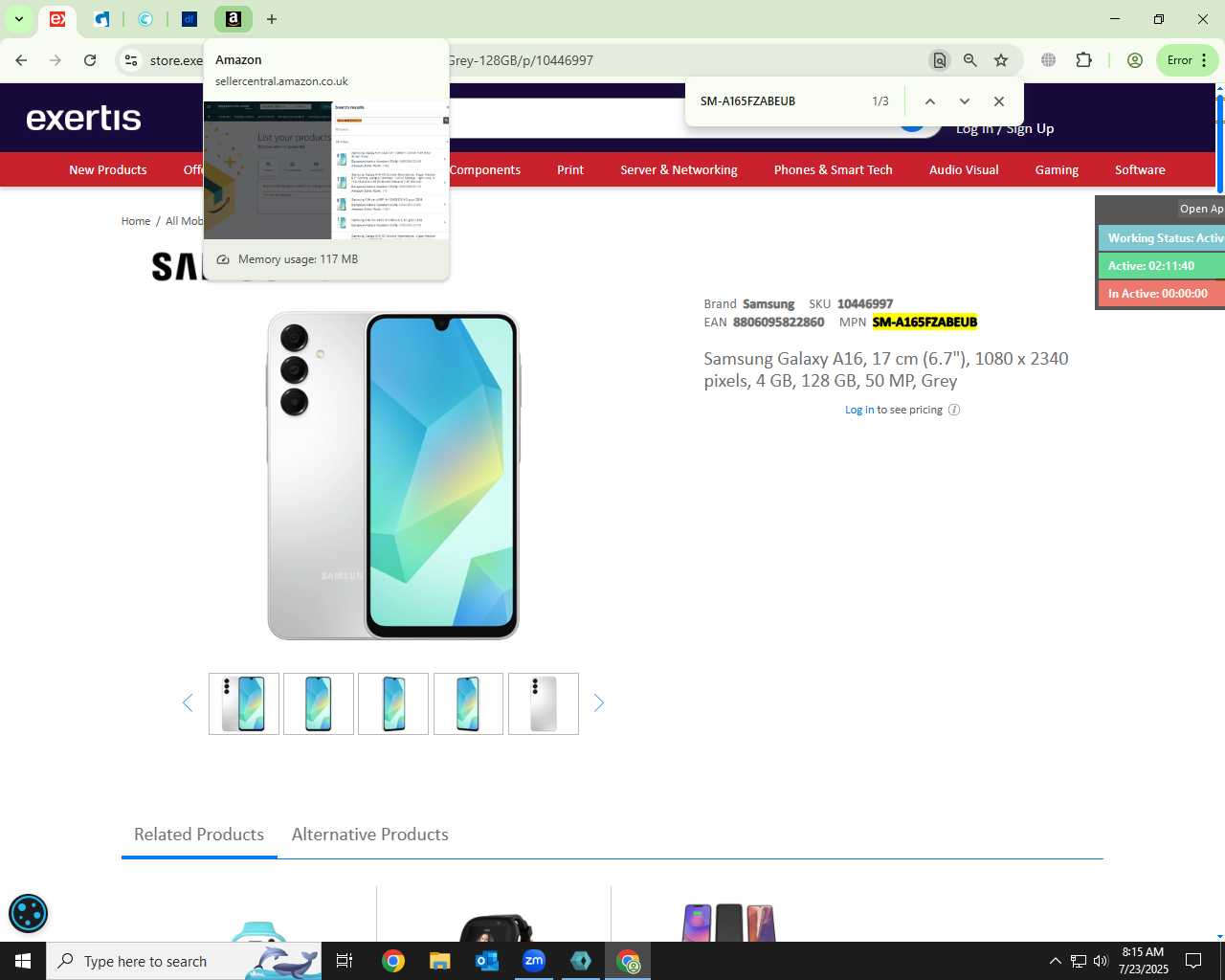Switch to Related Products tab
The width and height of the screenshot is (1225, 980).
coord(199,835)
